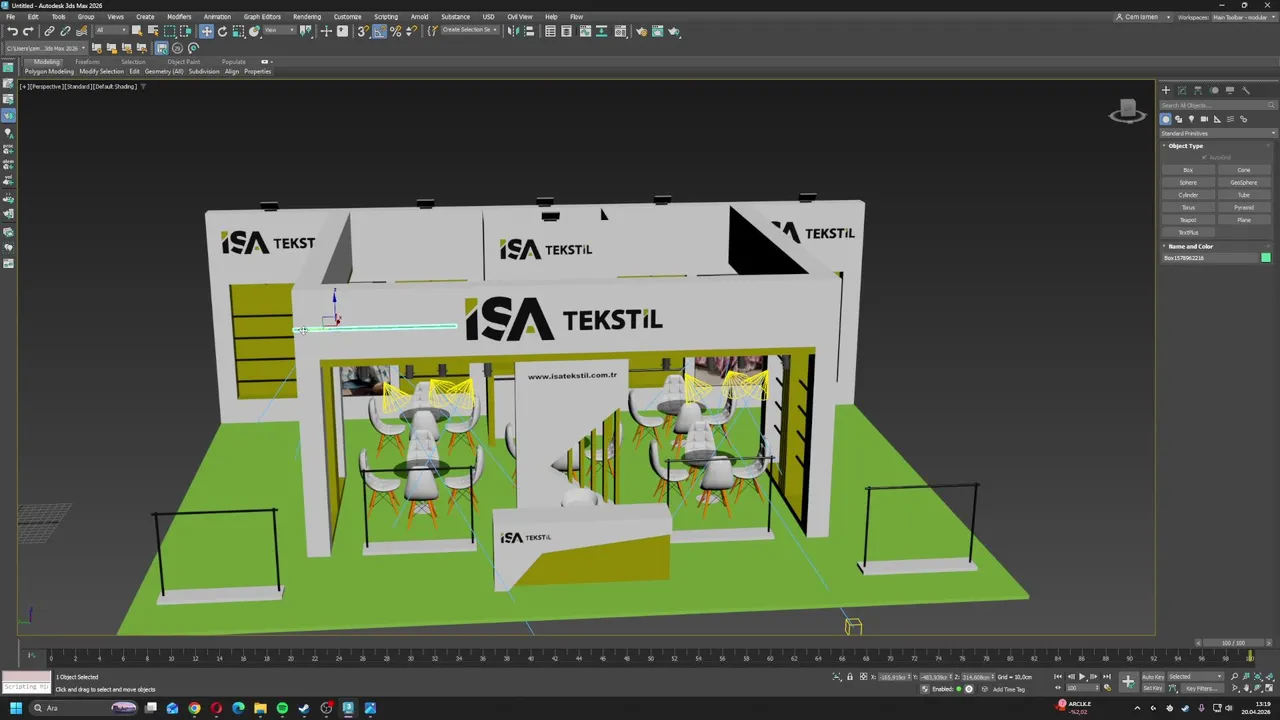Open the Workspaces Main Toolbar dropdown
This screenshot has width=1280, height=720.
[1243, 17]
